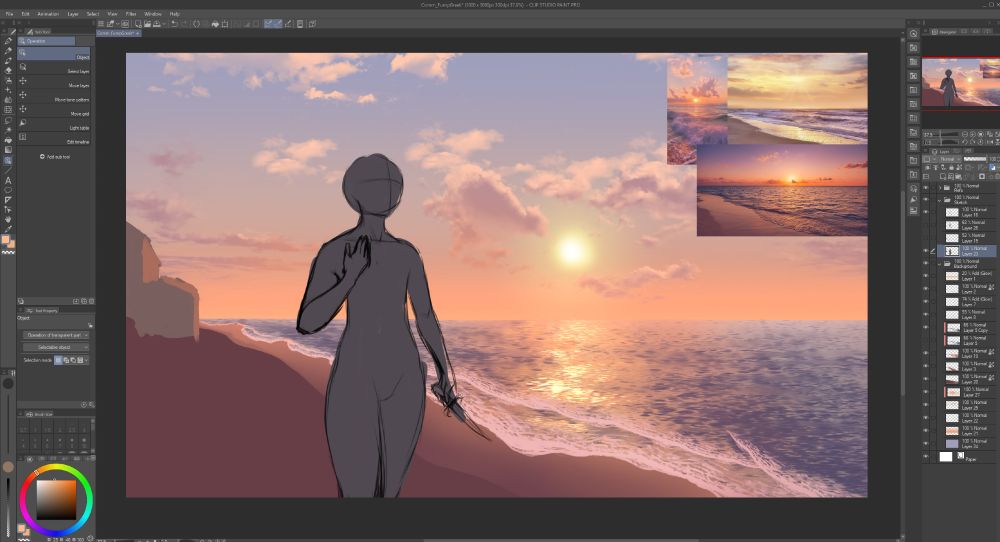Click the Add sub tool button
Image resolution: width=1000 pixels, height=542 pixels.
coord(55,156)
